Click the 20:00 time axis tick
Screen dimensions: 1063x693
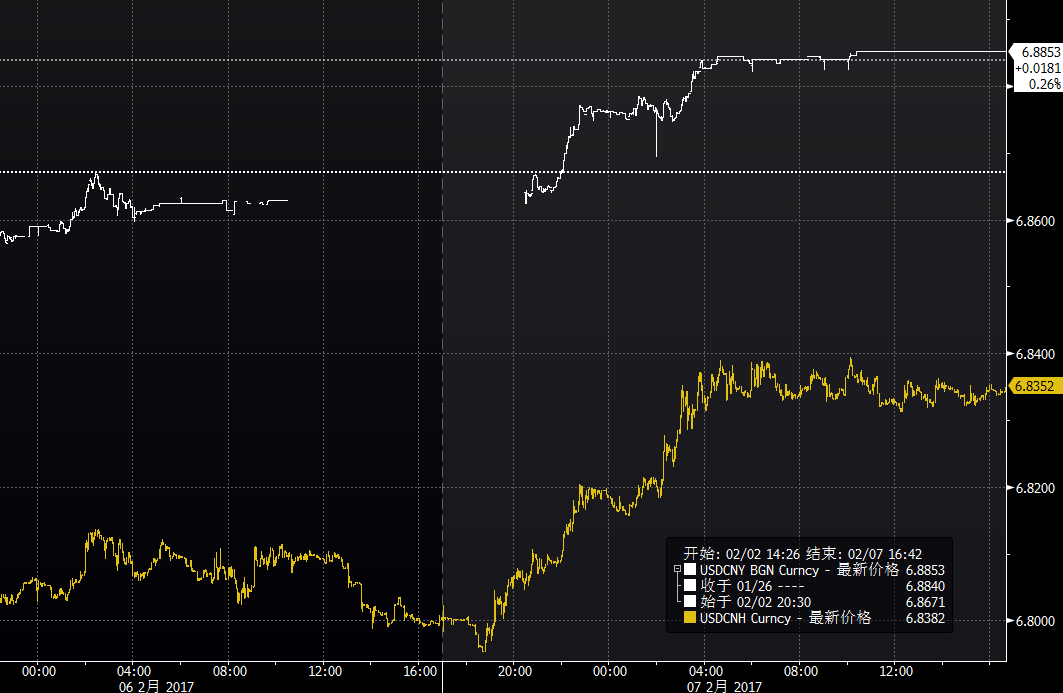(x=513, y=672)
